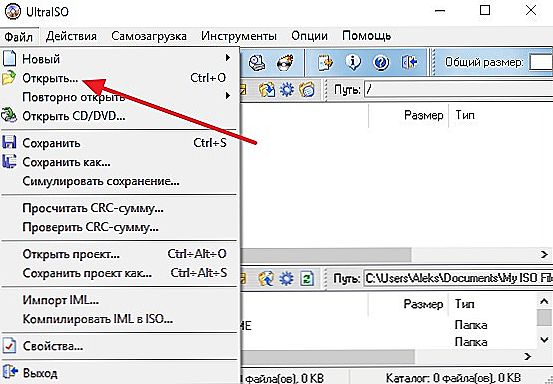Click the upper pane horizontal scrollbar right arrow
This screenshot has height=384, width=553.
[x=544, y=254]
